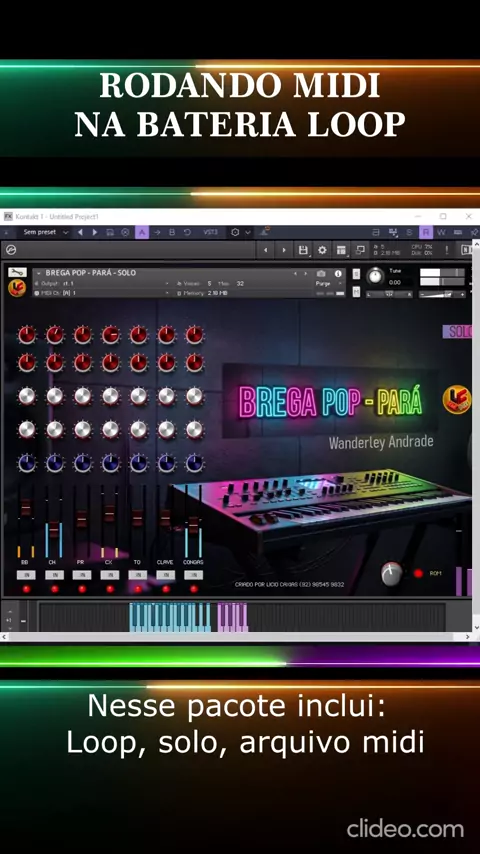
Task: Click previous arrow in Kontakt header
Action: click(265, 250)
